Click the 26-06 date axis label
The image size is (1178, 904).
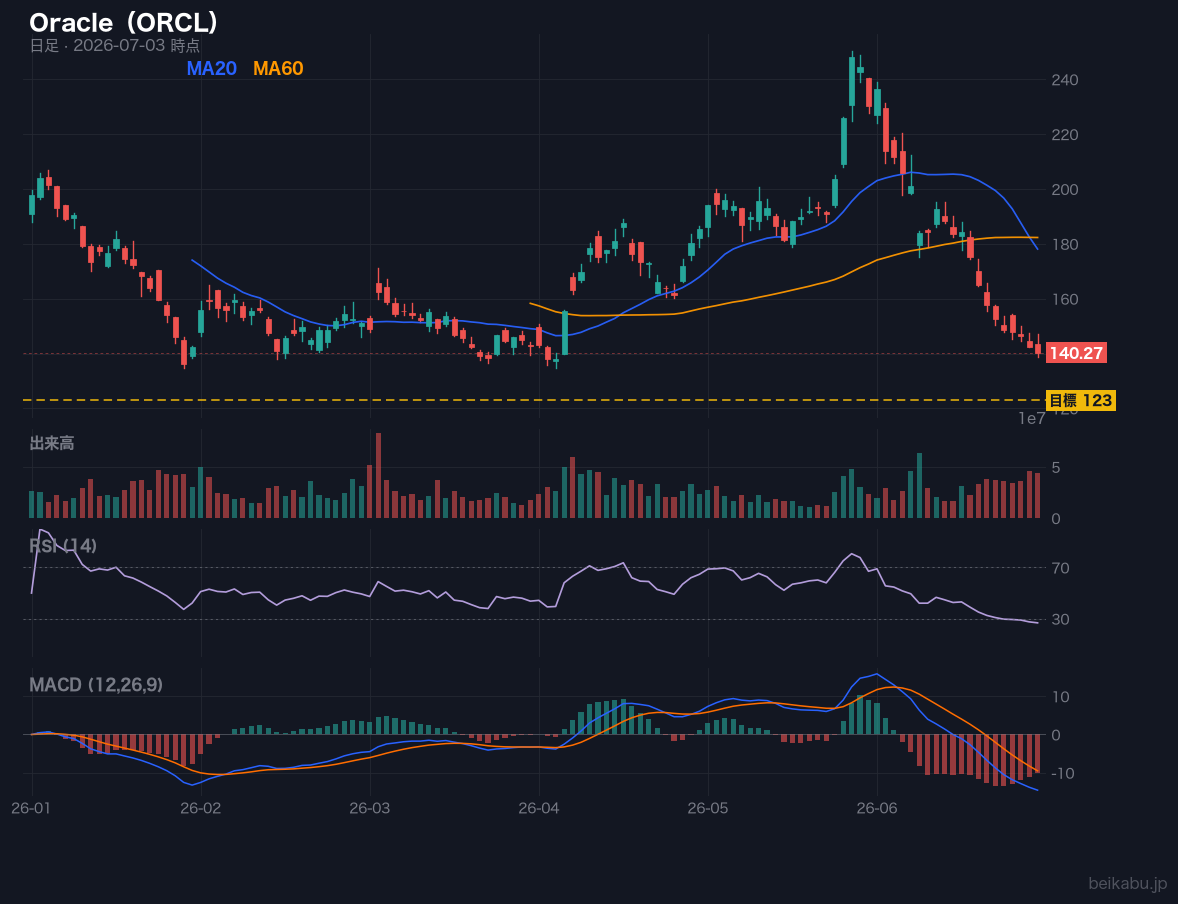tap(877, 809)
